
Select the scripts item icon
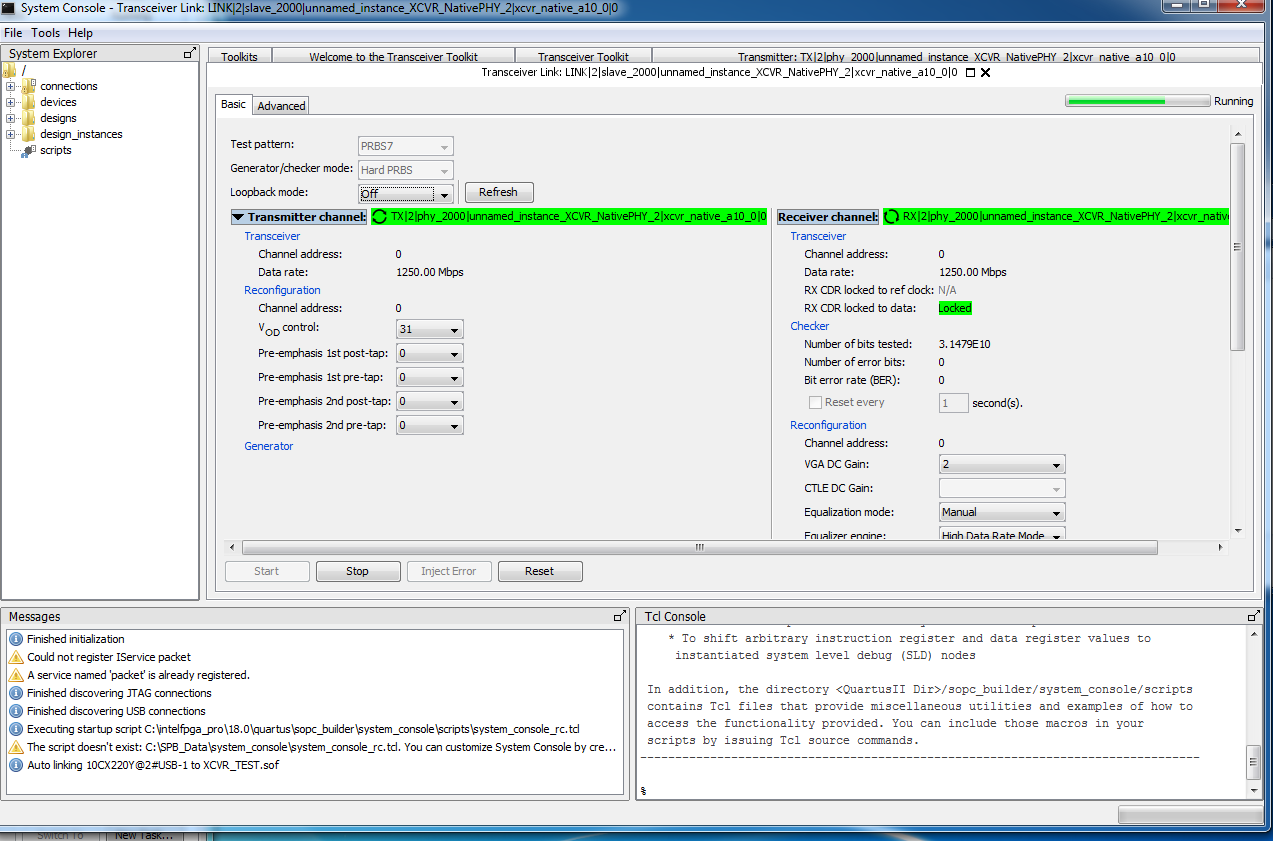click(x=28, y=150)
